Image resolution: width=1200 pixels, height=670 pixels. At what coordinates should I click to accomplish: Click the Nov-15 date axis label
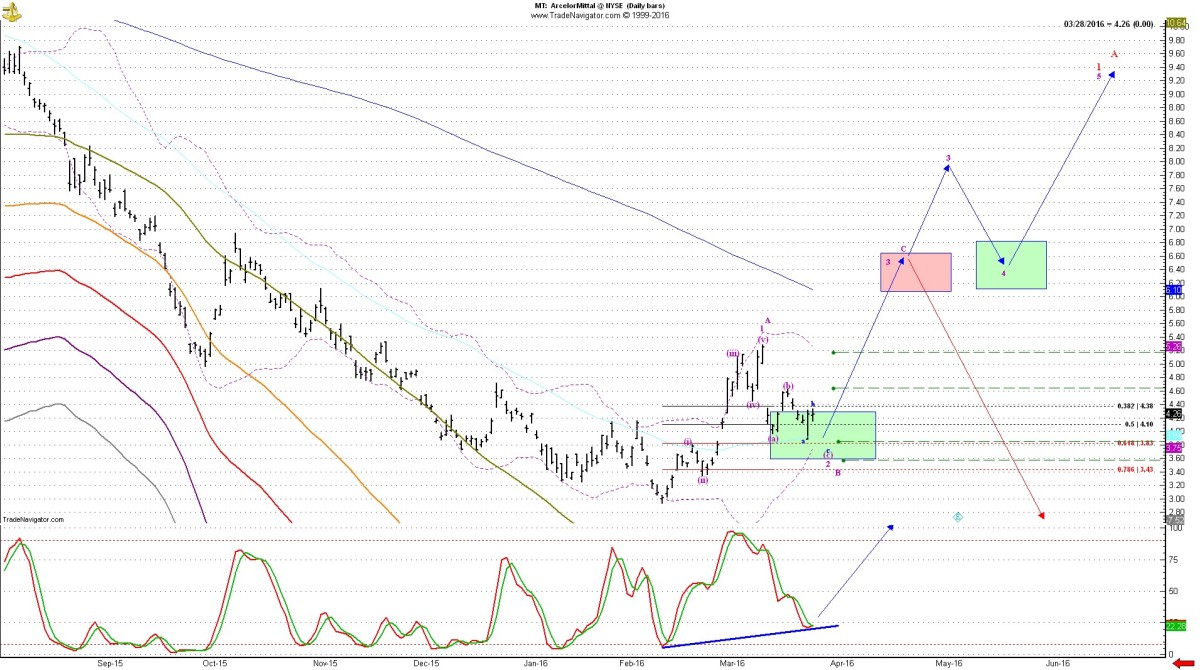[x=325, y=662]
